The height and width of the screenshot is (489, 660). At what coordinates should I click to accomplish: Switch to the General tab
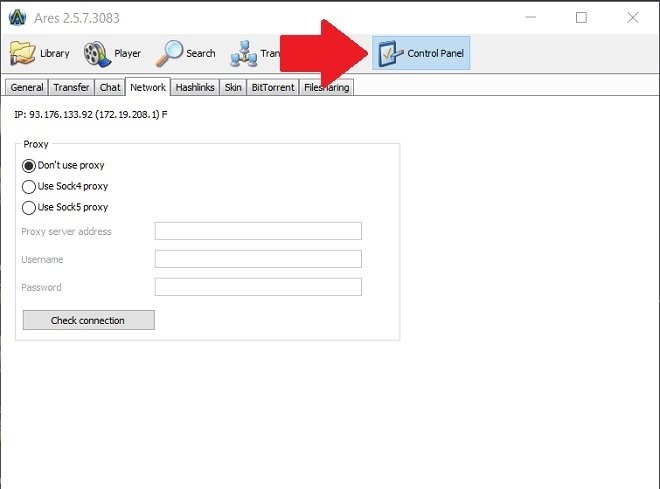click(x=27, y=88)
